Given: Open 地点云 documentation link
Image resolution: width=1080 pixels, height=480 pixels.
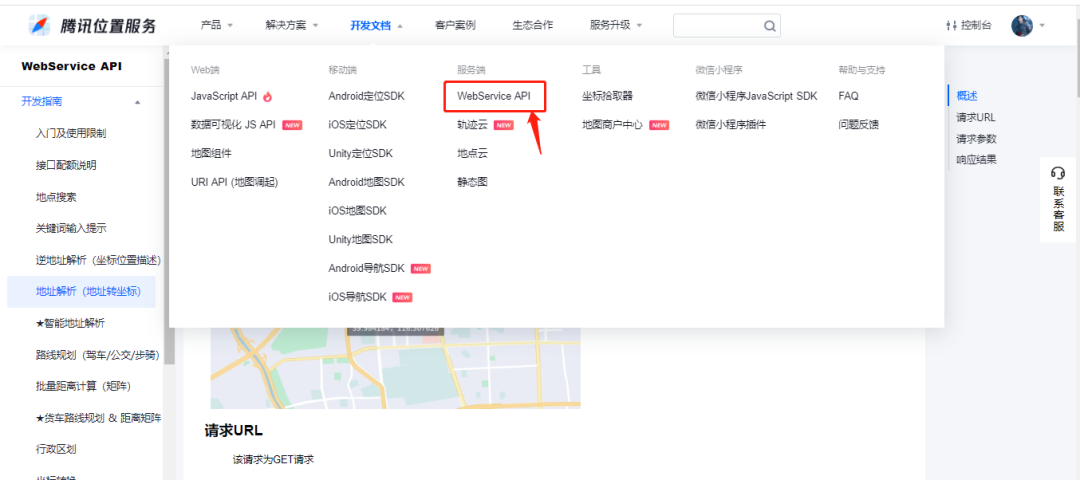Looking at the screenshot, I should point(472,154).
